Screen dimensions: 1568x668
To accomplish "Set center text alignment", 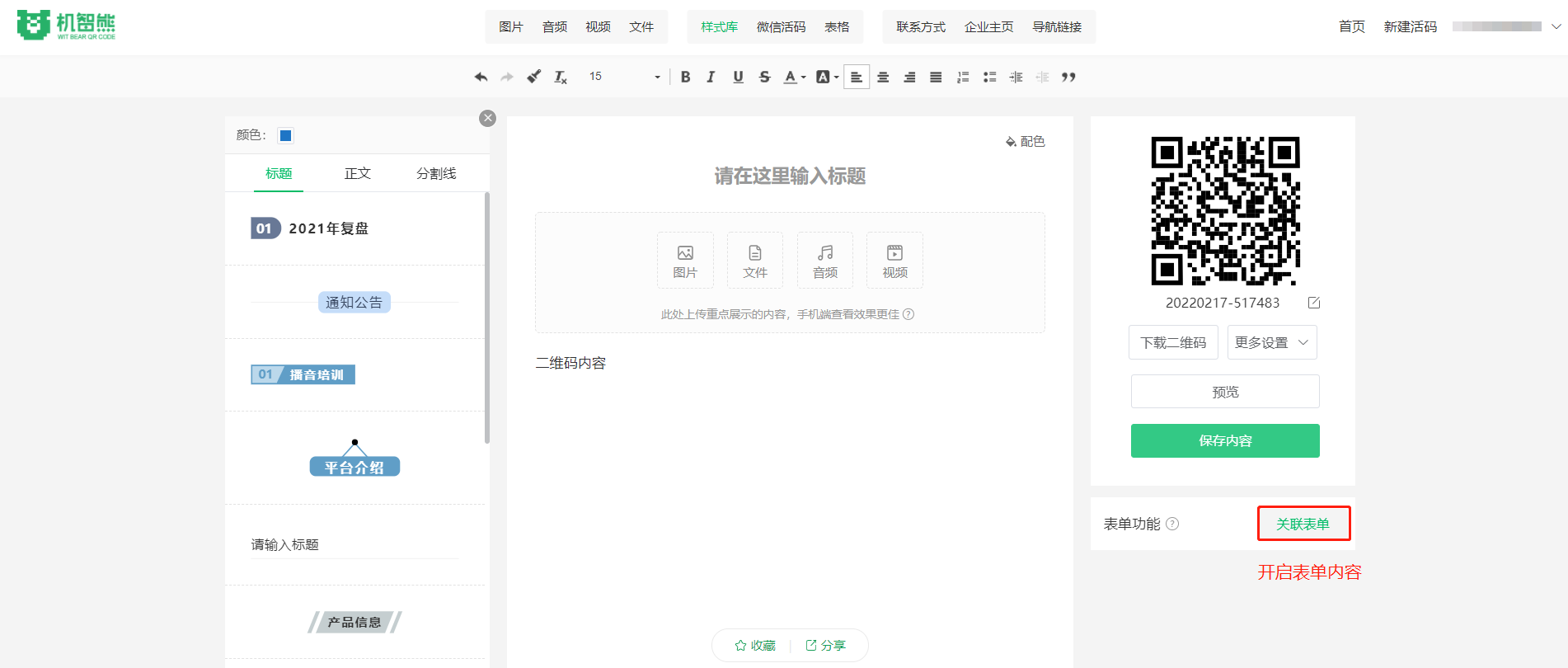I will (883, 77).
